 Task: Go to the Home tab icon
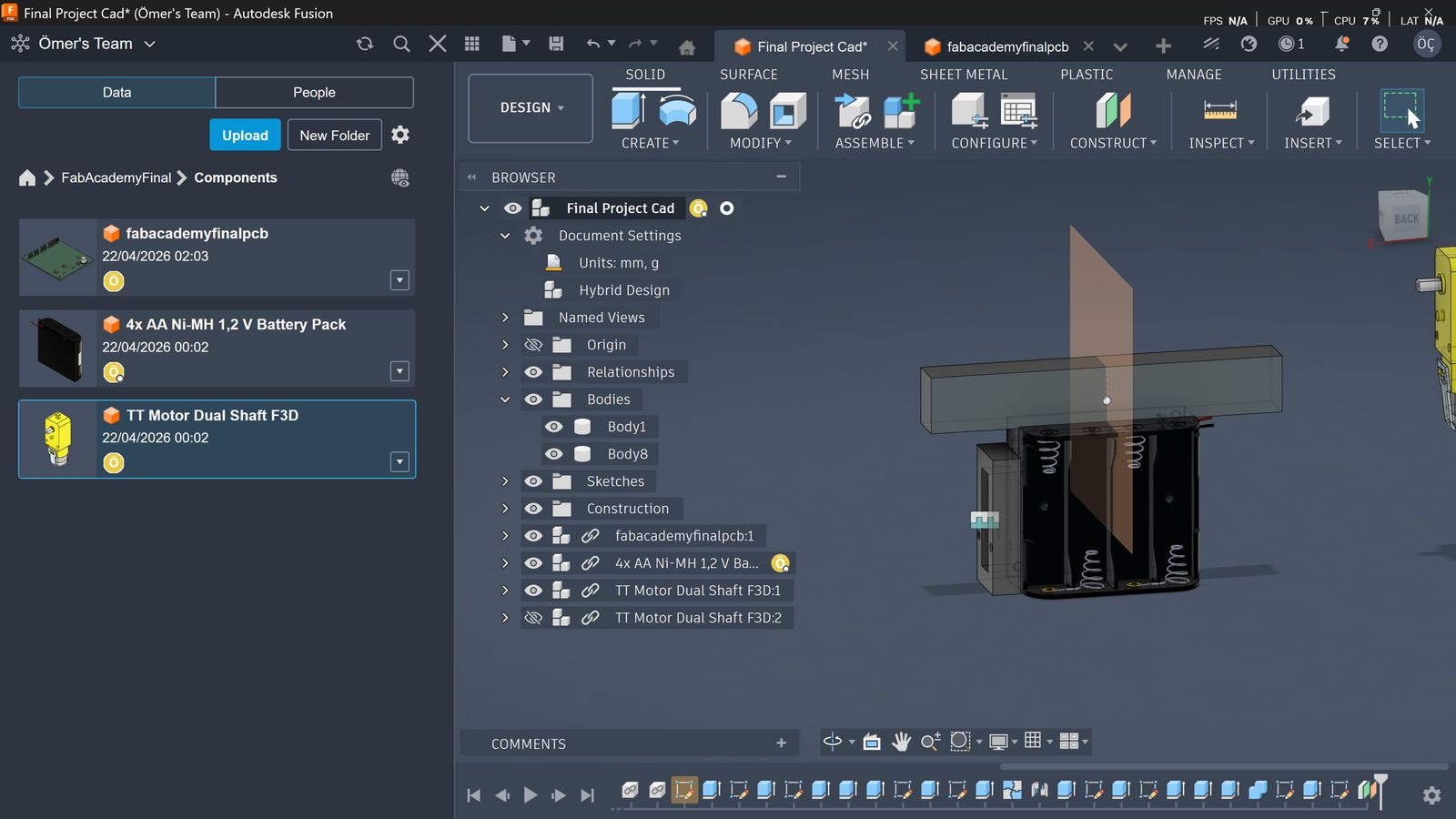pos(687,47)
